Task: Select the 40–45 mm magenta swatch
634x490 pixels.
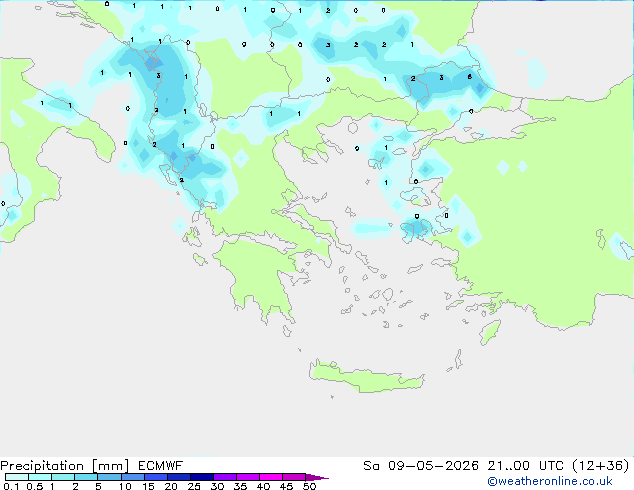Action: pos(271,477)
